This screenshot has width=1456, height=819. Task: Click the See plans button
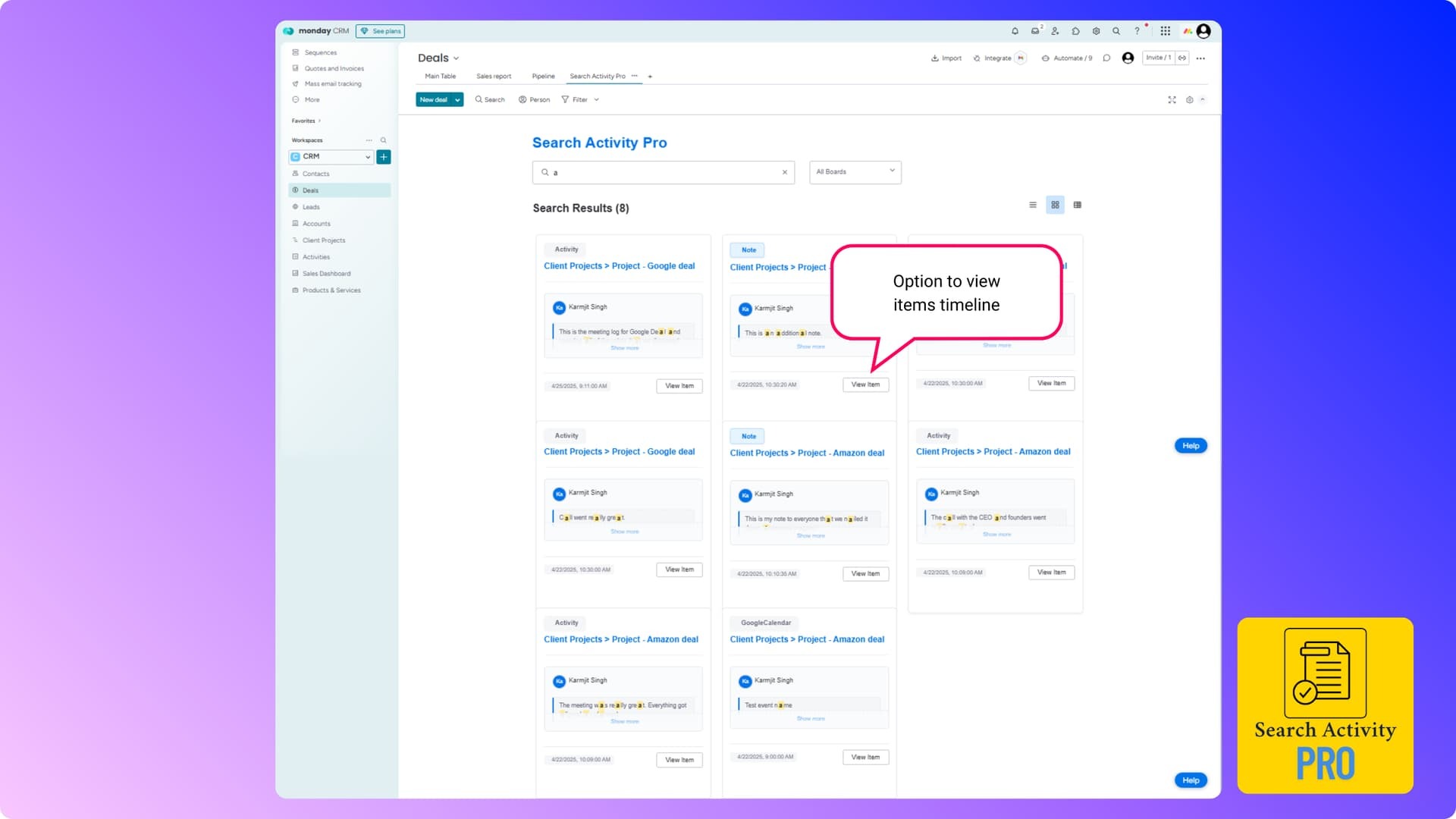click(x=381, y=31)
